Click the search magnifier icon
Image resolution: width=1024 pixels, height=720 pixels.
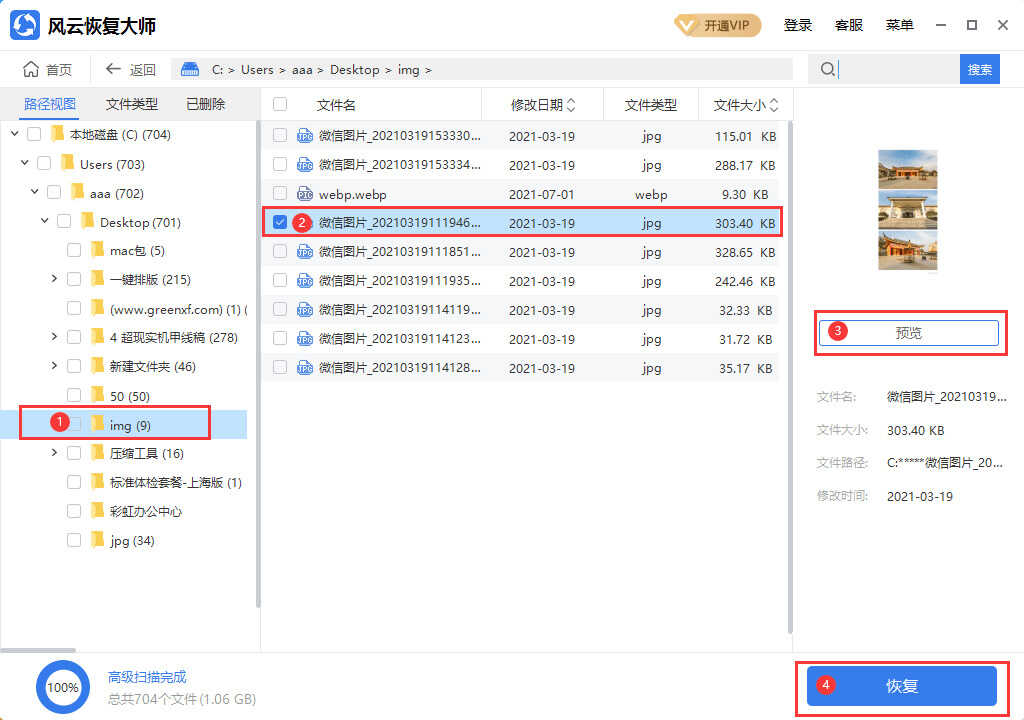827,69
